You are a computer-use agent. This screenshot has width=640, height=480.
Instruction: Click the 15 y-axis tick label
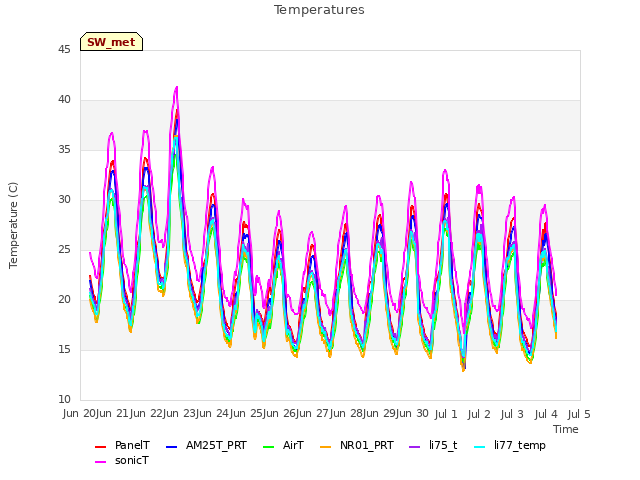pos(64,350)
